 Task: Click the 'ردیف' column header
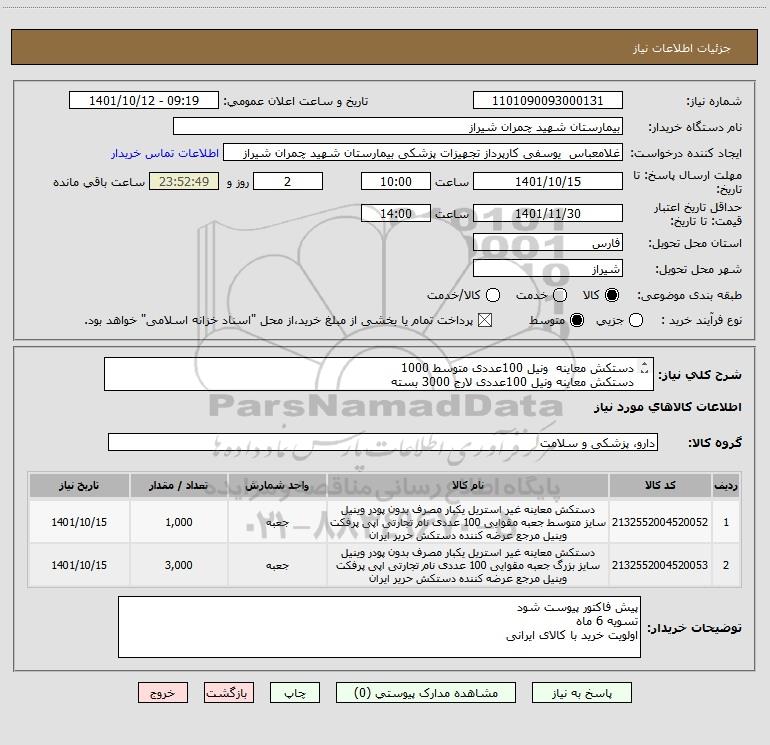pos(726,485)
